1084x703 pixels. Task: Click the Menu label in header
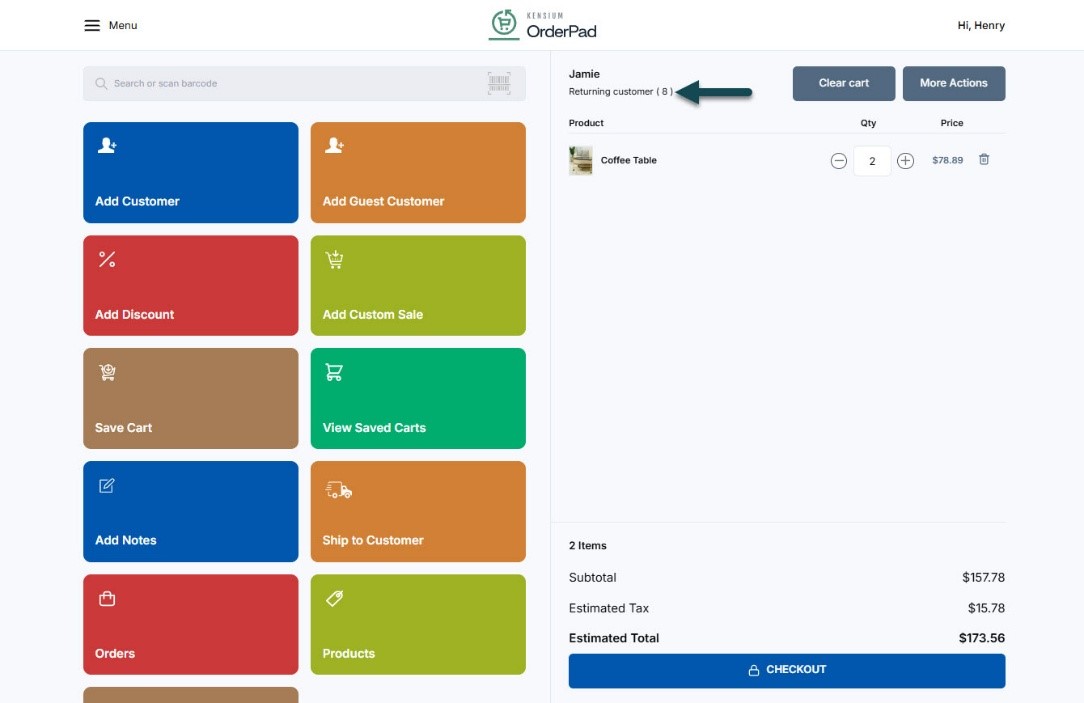click(123, 26)
